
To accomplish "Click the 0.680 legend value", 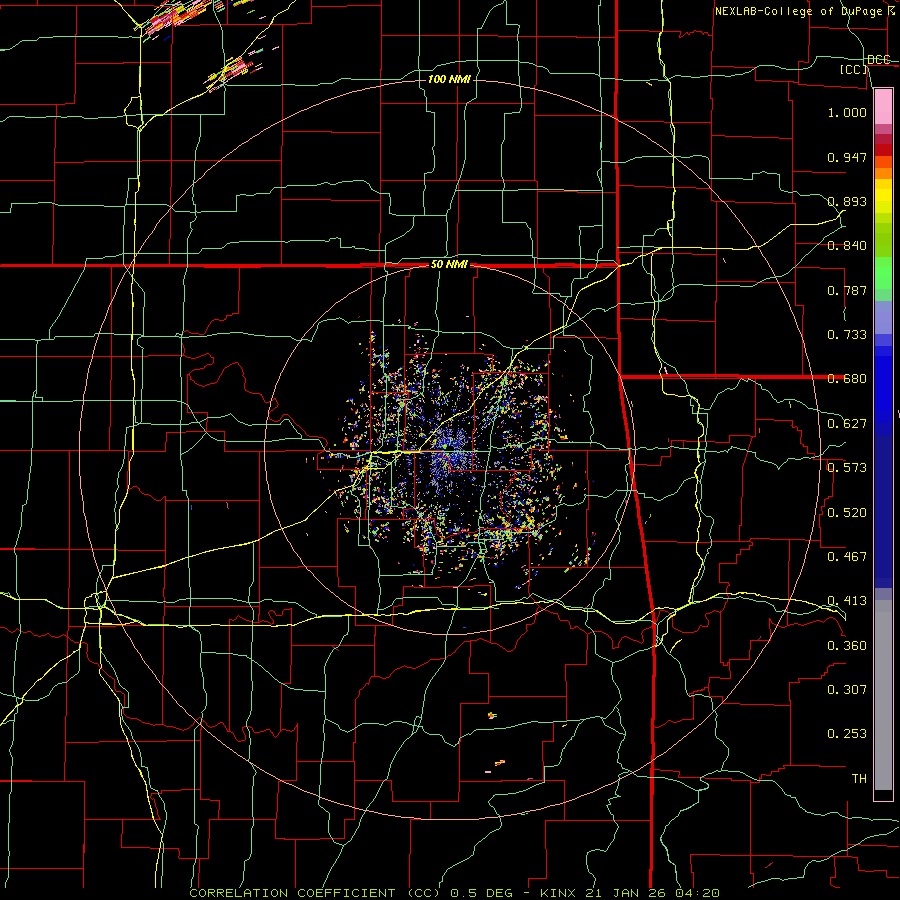I will (847, 379).
